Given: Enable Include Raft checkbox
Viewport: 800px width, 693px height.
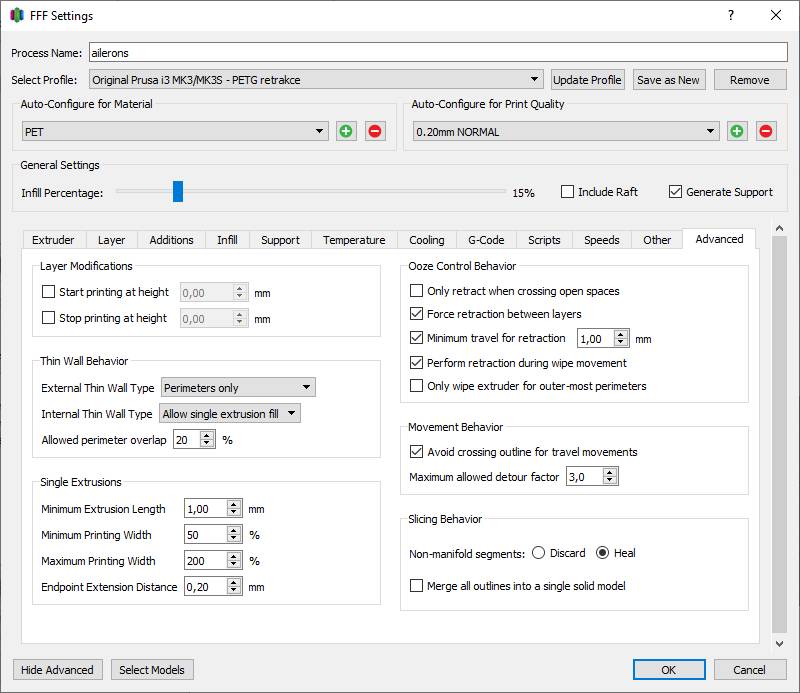Looking at the screenshot, I should [x=568, y=192].
